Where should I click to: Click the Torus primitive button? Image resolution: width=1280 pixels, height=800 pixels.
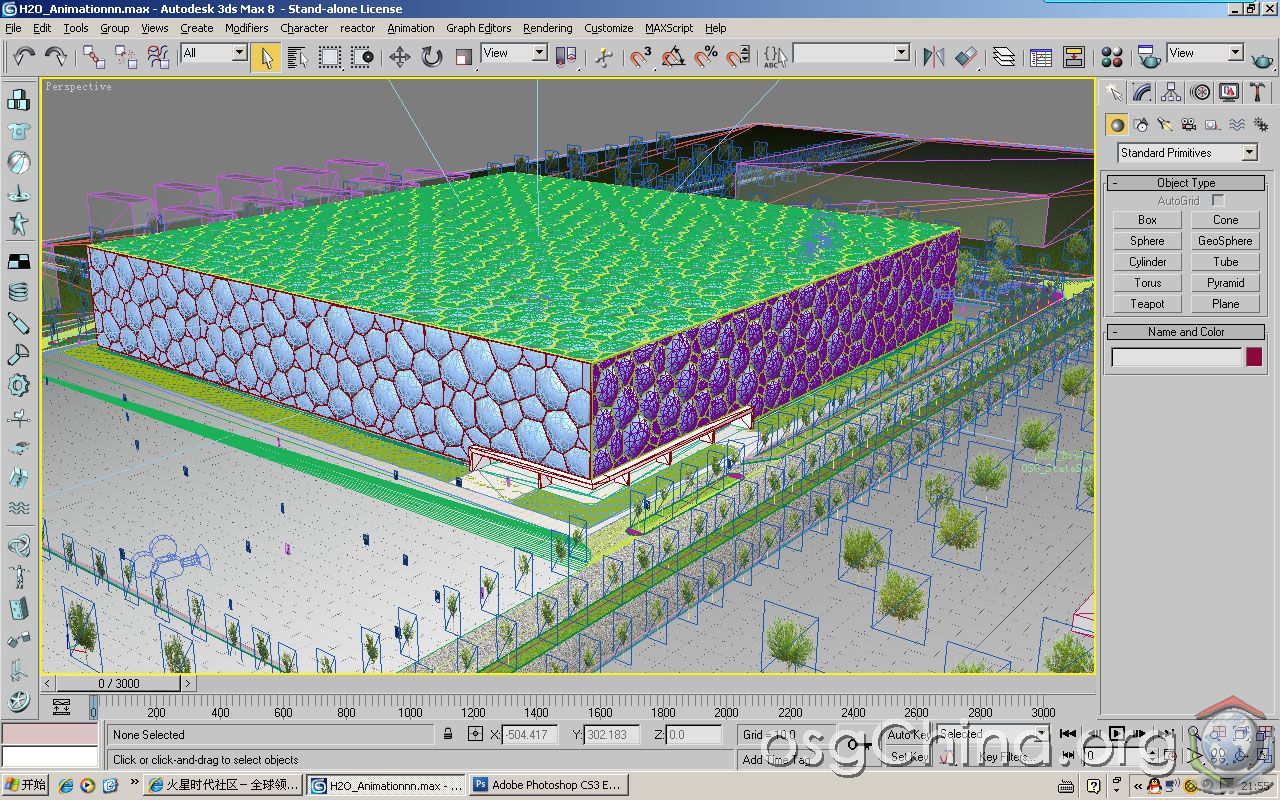pyautogui.click(x=1147, y=283)
